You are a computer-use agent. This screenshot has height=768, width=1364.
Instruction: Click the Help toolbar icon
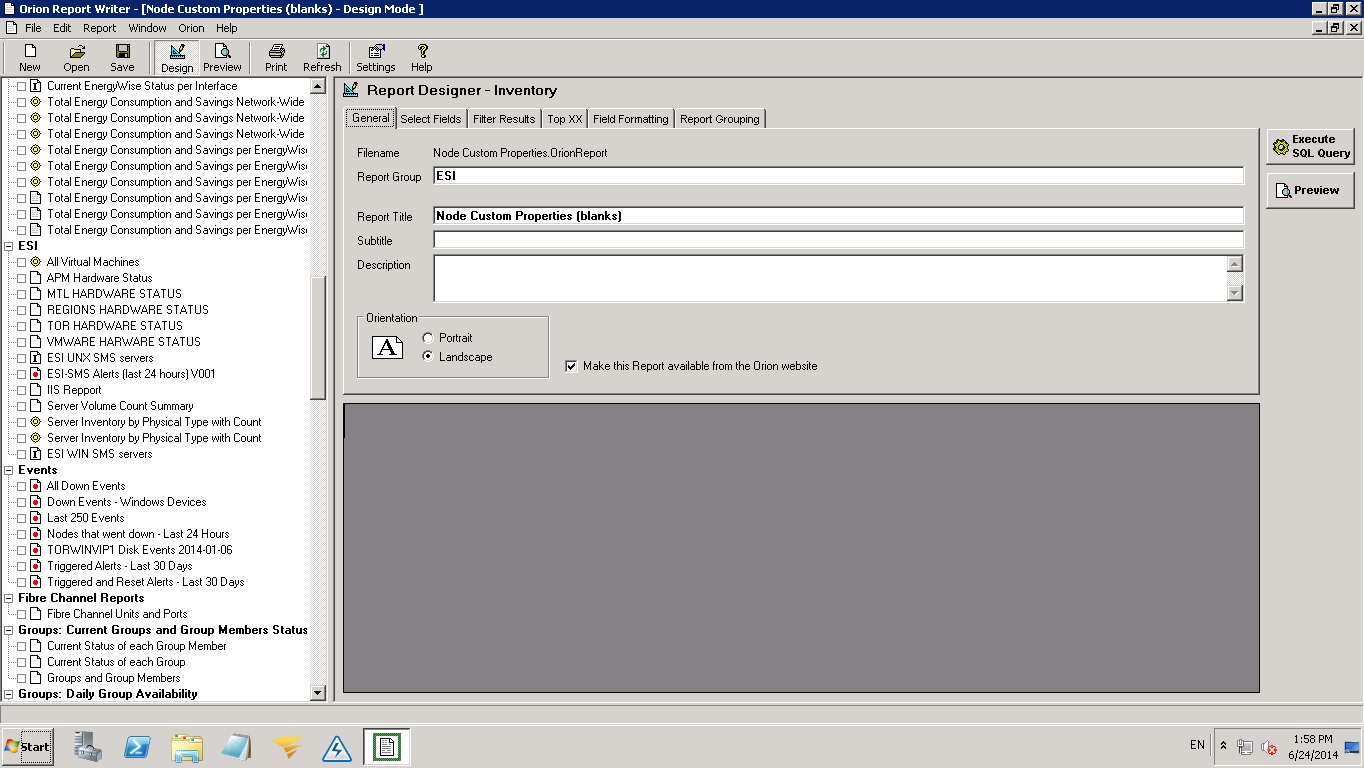click(422, 58)
